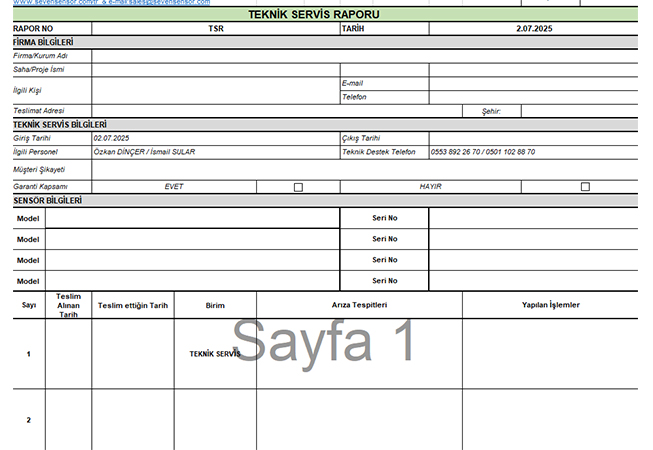
Task: Select the TSR report number cell
Action: tap(216, 29)
